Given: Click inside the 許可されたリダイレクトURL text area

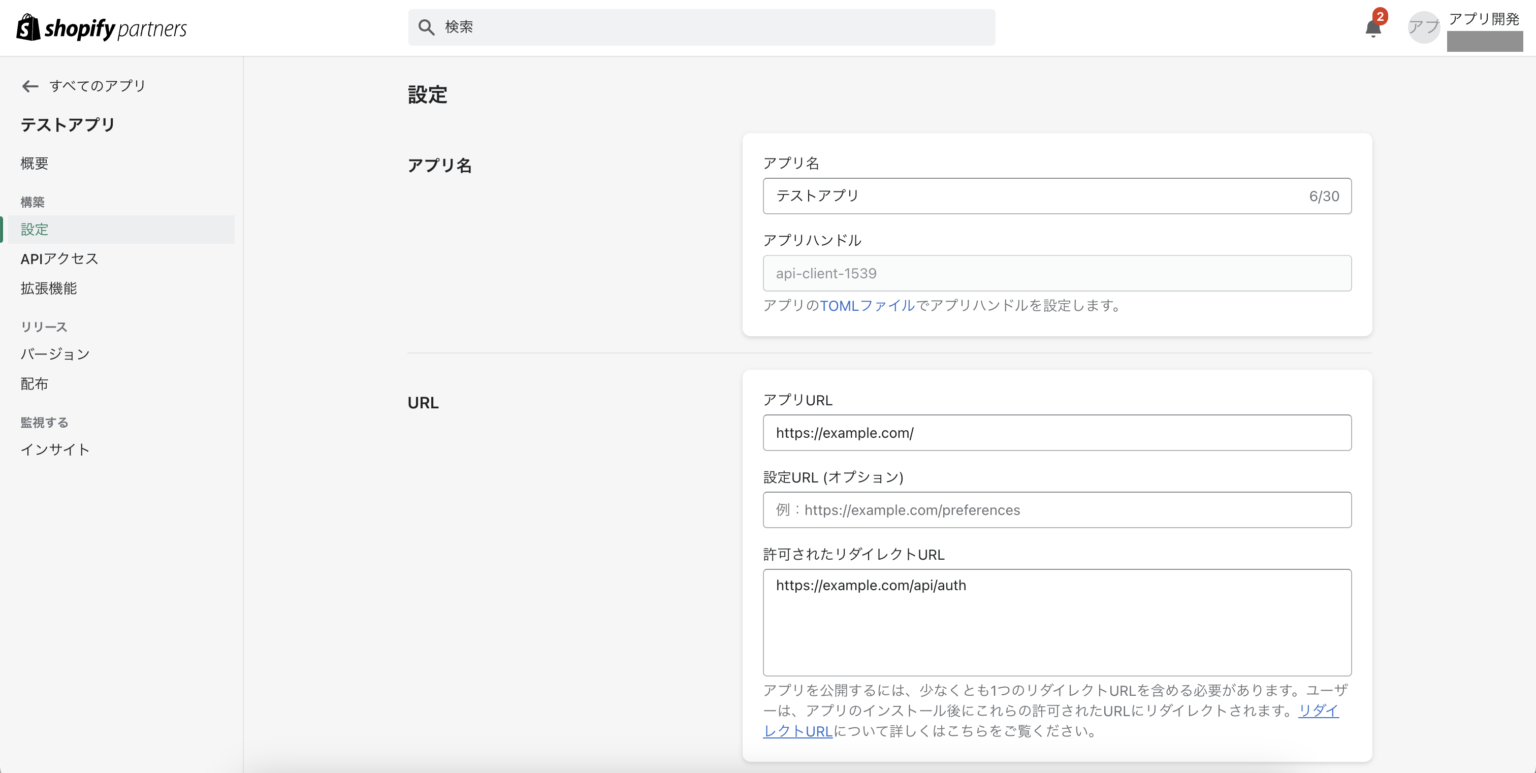Looking at the screenshot, I should coord(1057,620).
